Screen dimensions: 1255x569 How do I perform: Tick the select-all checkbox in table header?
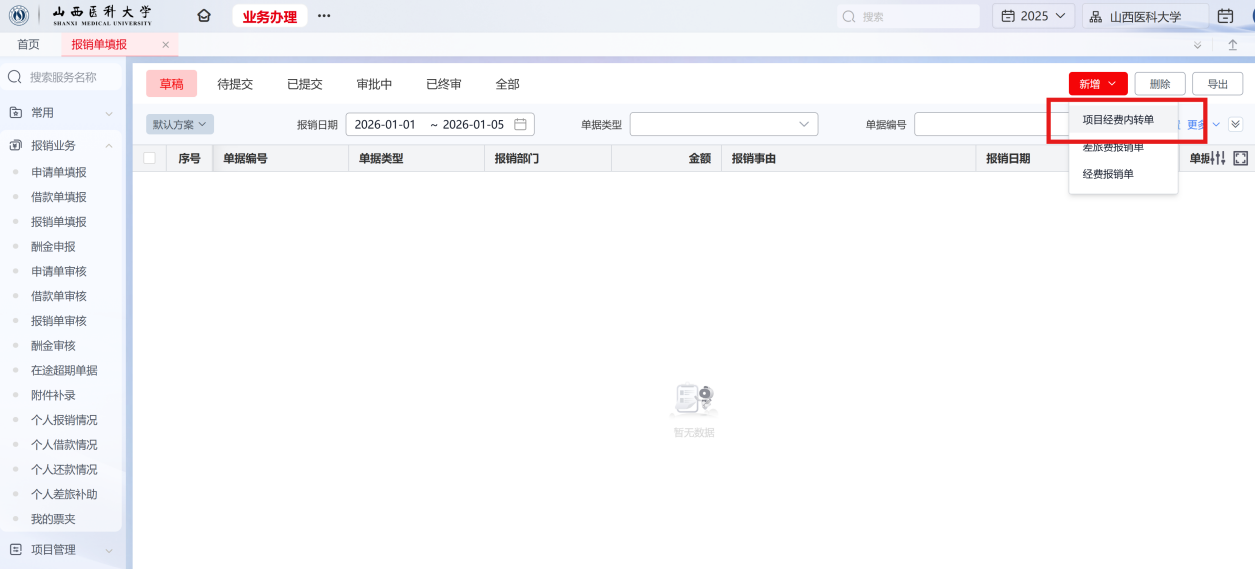tap(149, 158)
